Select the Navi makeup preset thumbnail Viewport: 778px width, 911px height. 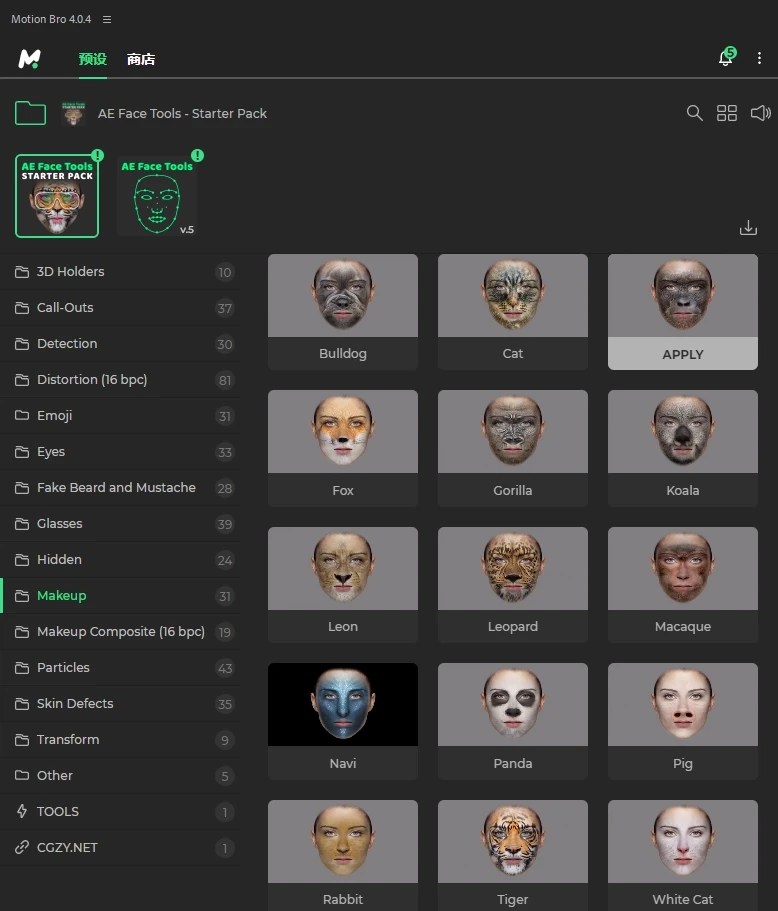pos(343,705)
